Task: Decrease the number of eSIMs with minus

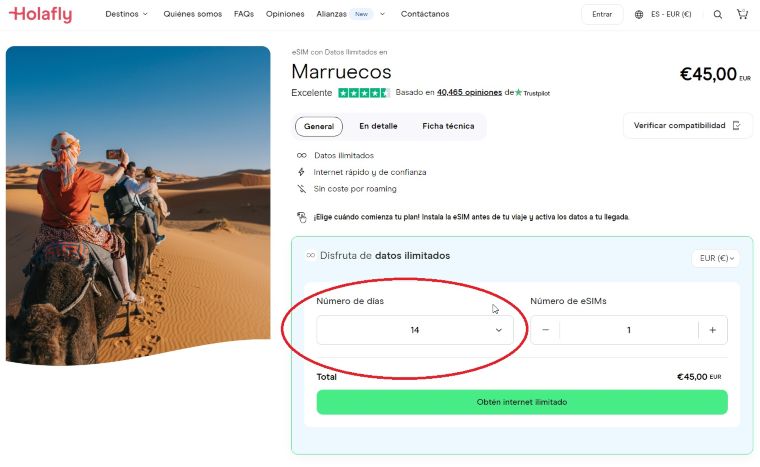Action: pos(545,330)
